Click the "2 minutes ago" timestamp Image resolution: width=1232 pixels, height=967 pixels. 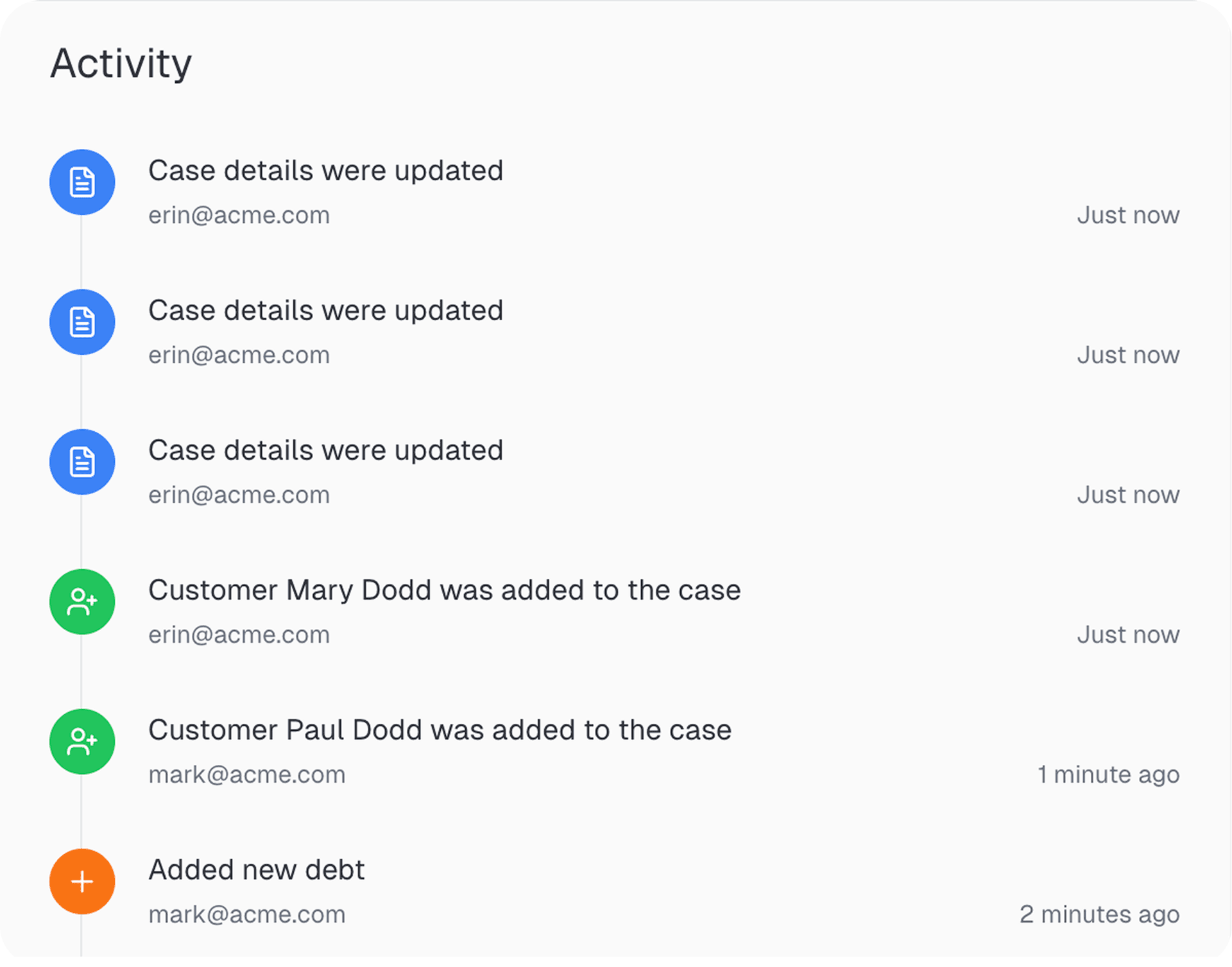1100,914
